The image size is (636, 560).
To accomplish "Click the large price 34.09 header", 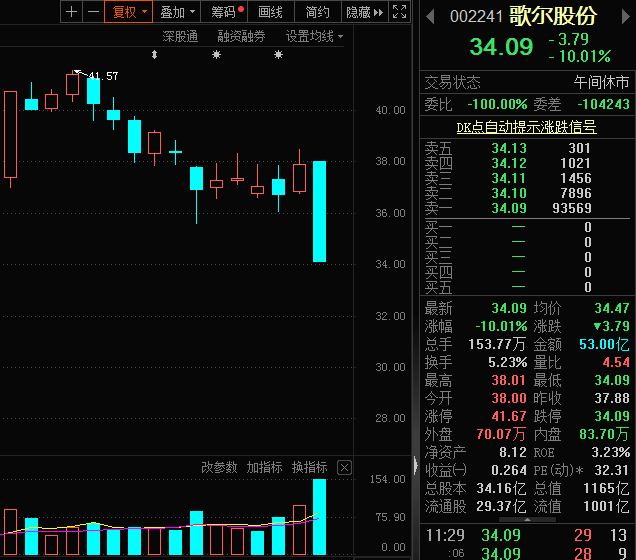I will (501, 47).
